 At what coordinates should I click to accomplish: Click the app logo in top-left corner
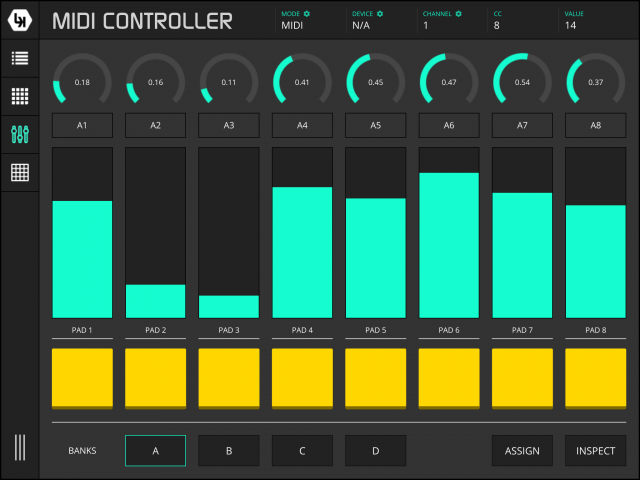tap(20, 20)
